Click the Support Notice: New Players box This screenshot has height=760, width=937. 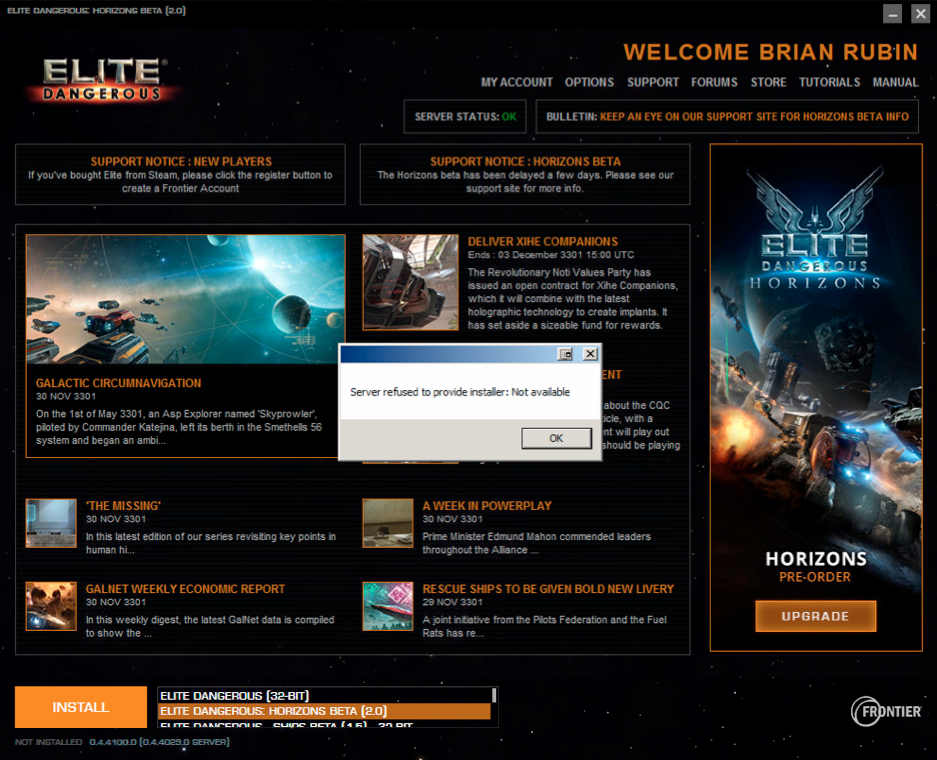180,174
